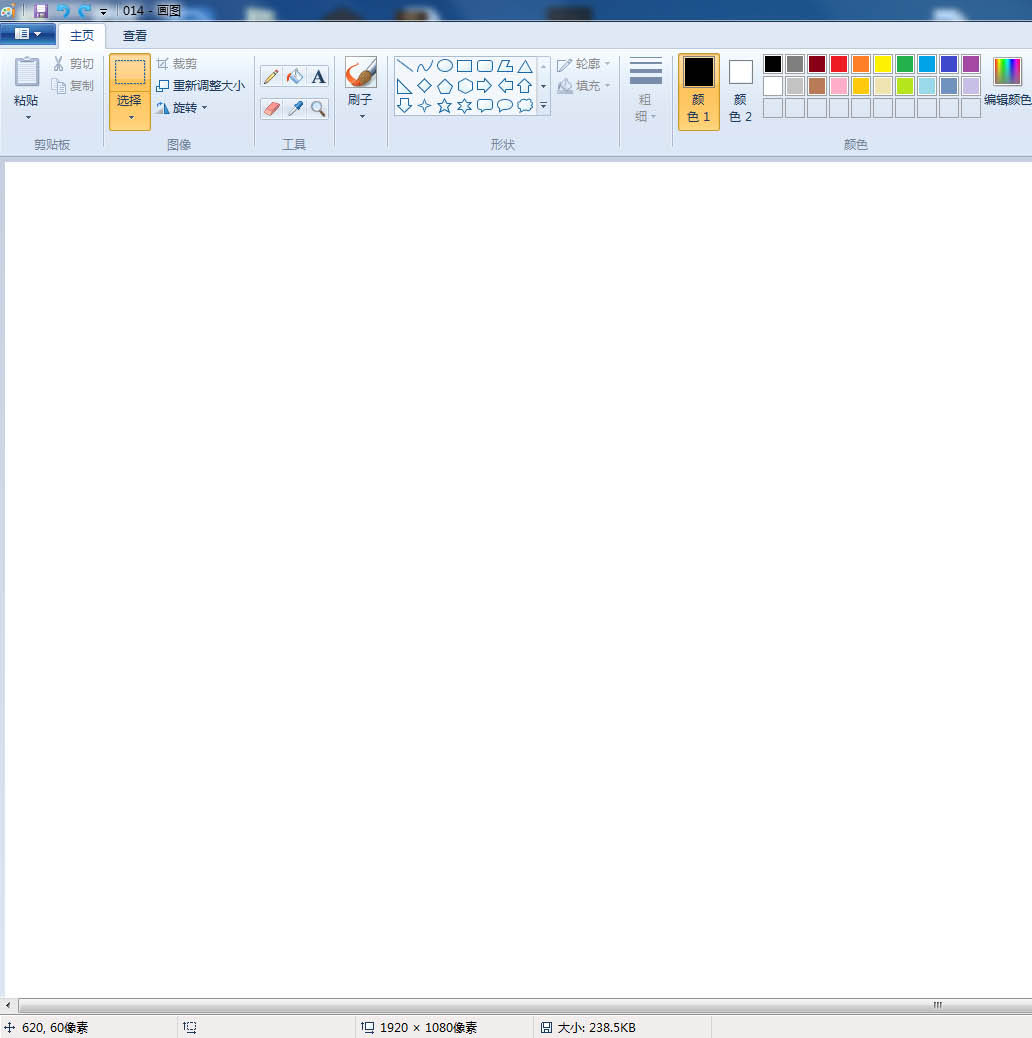The image size is (1032, 1038).
Task: Activate the 颜色 2 background color button
Action: [x=740, y=91]
